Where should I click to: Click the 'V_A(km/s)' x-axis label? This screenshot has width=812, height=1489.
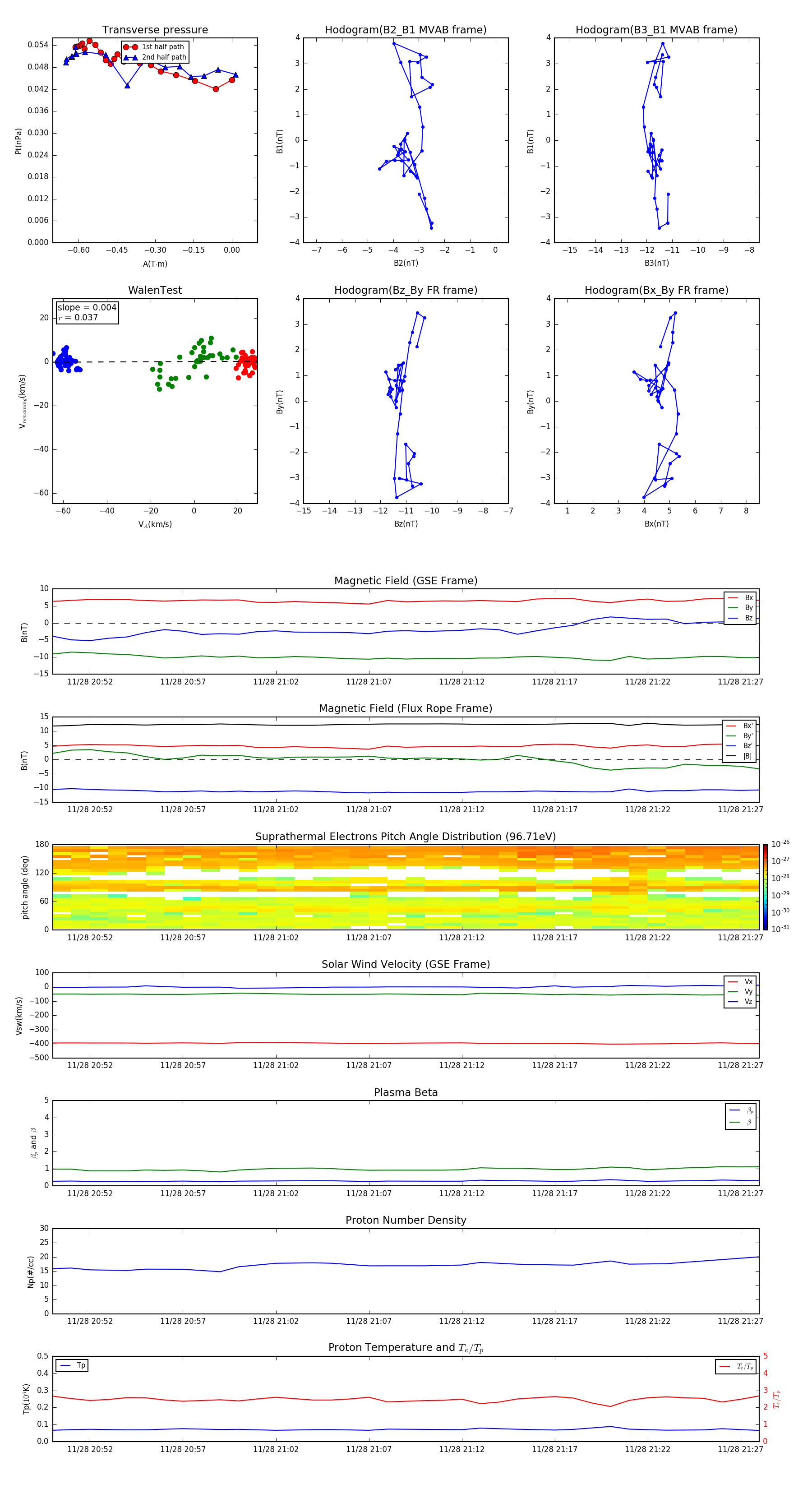155,524
